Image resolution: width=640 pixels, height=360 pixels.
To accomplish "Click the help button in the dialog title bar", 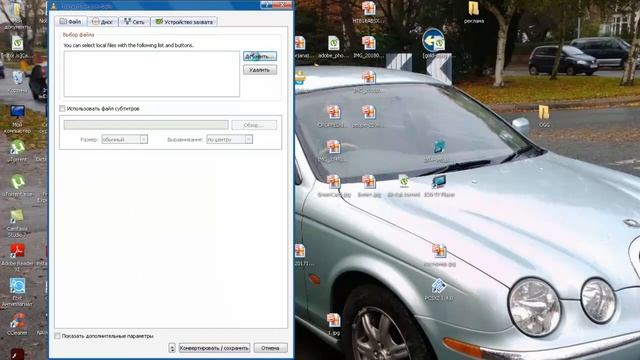I will tap(266, 4).
